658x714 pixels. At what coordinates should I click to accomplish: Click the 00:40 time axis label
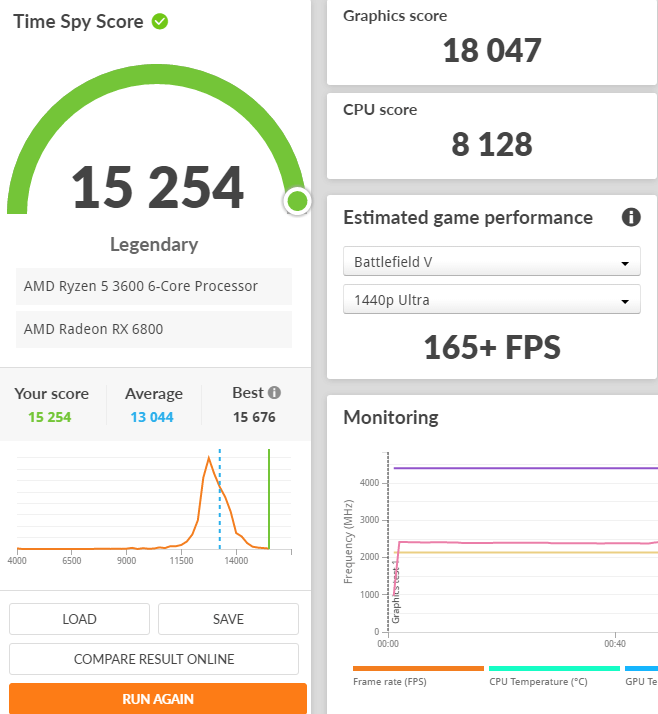615,644
